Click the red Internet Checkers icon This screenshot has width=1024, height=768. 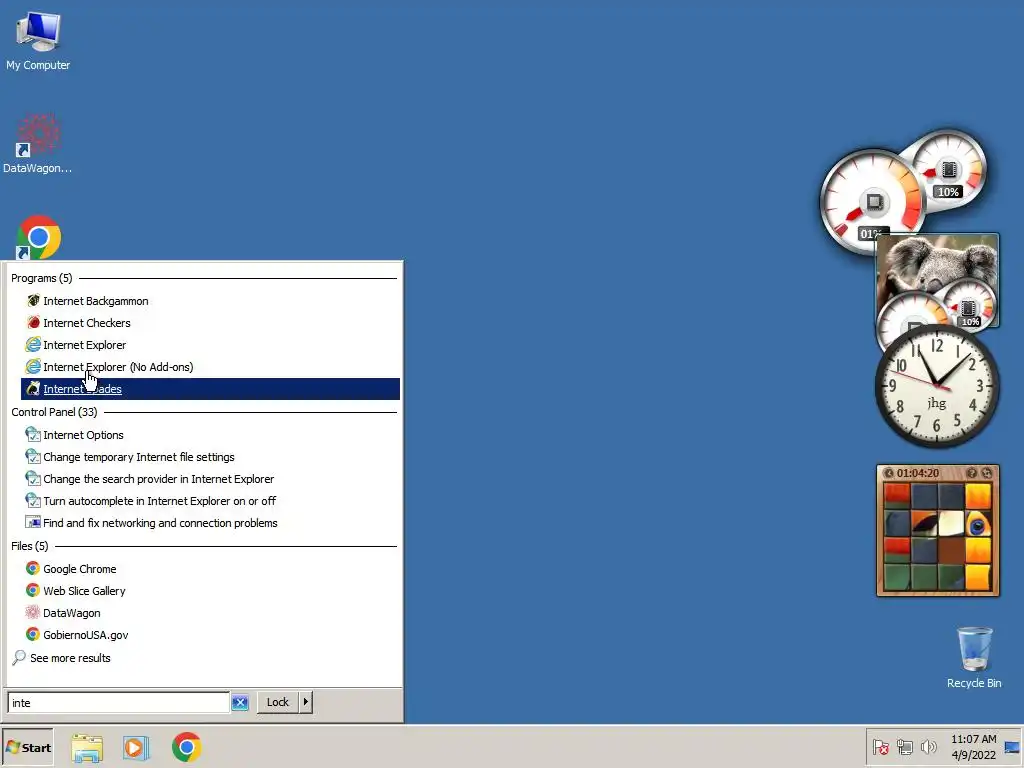tap(33, 323)
